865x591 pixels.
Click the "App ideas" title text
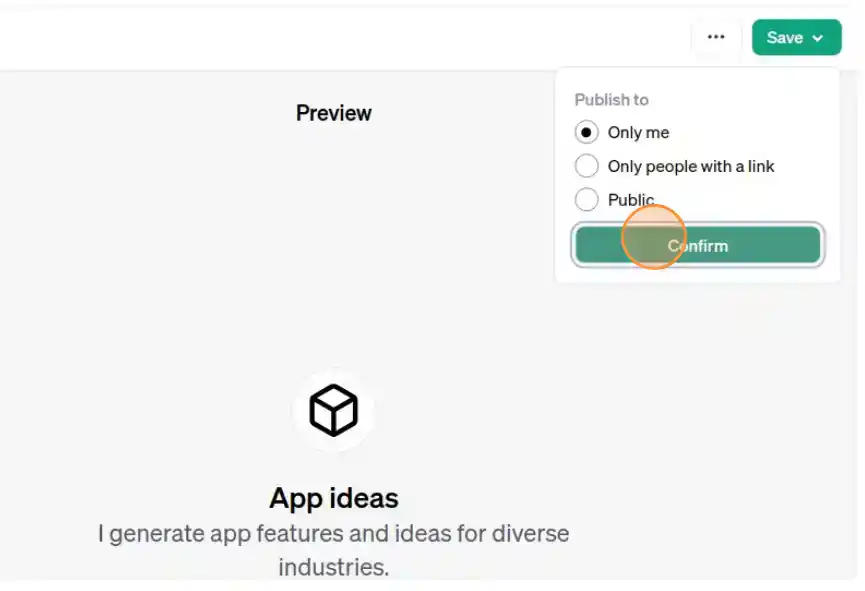click(333, 498)
